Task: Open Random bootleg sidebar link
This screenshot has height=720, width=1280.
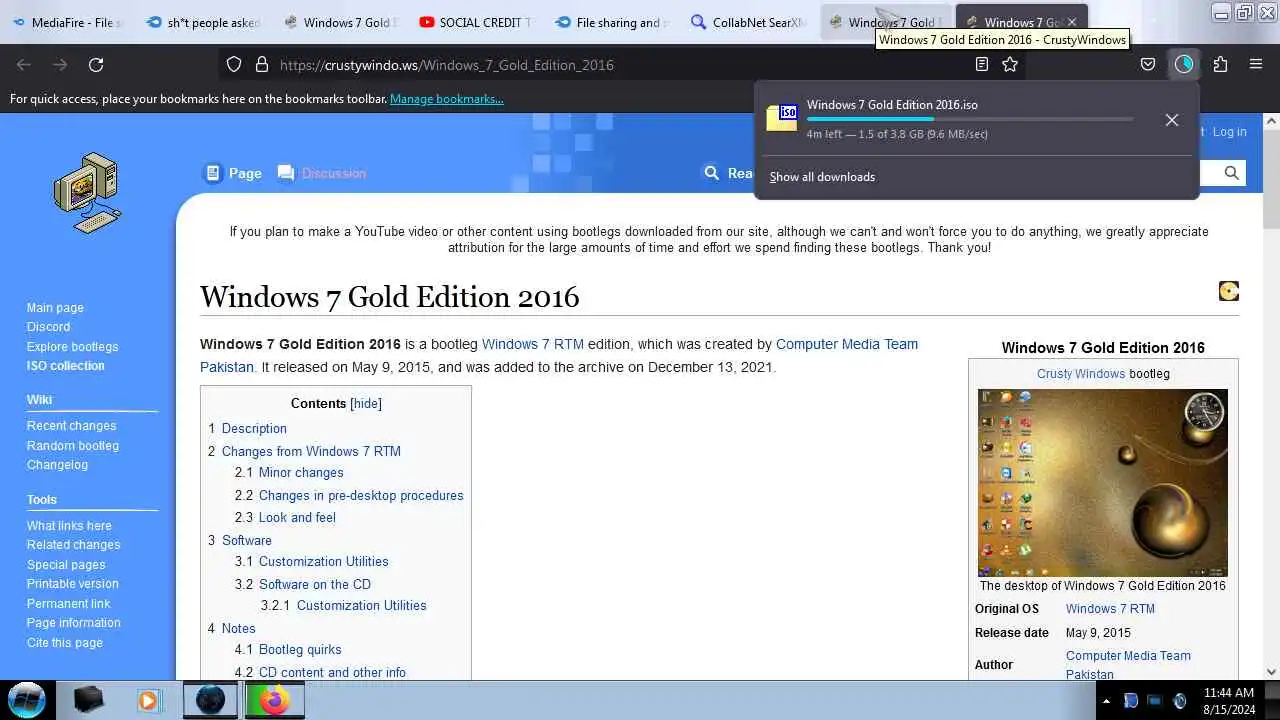Action: [73, 446]
